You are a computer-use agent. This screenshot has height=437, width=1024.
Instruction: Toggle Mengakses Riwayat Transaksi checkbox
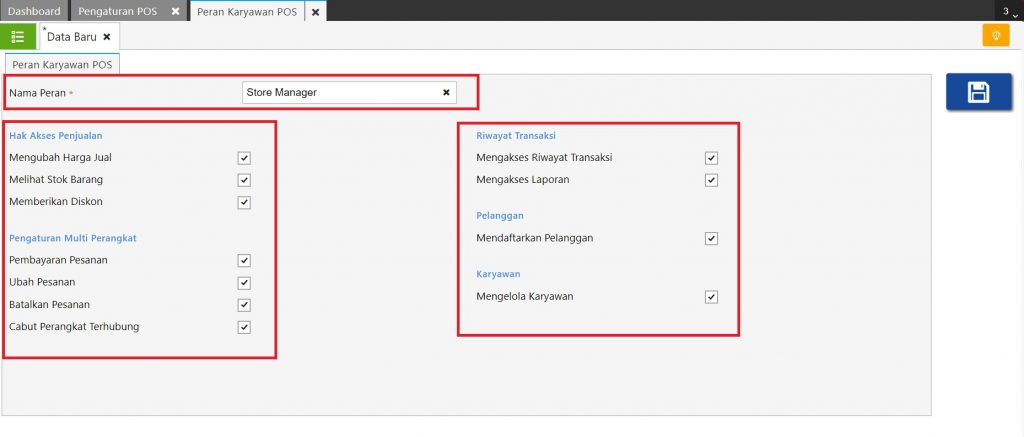click(x=711, y=158)
